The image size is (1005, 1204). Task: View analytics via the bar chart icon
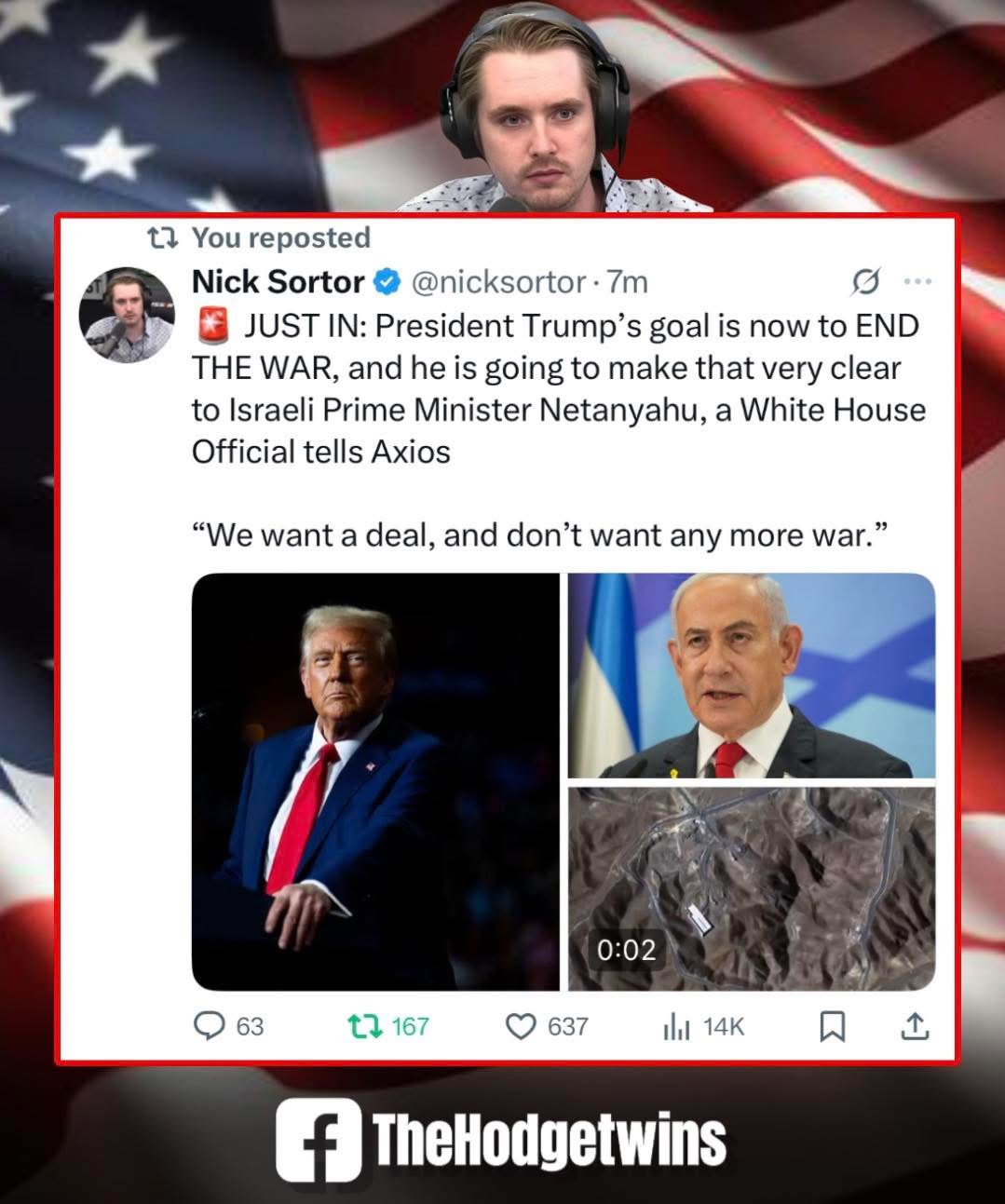tap(676, 1026)
